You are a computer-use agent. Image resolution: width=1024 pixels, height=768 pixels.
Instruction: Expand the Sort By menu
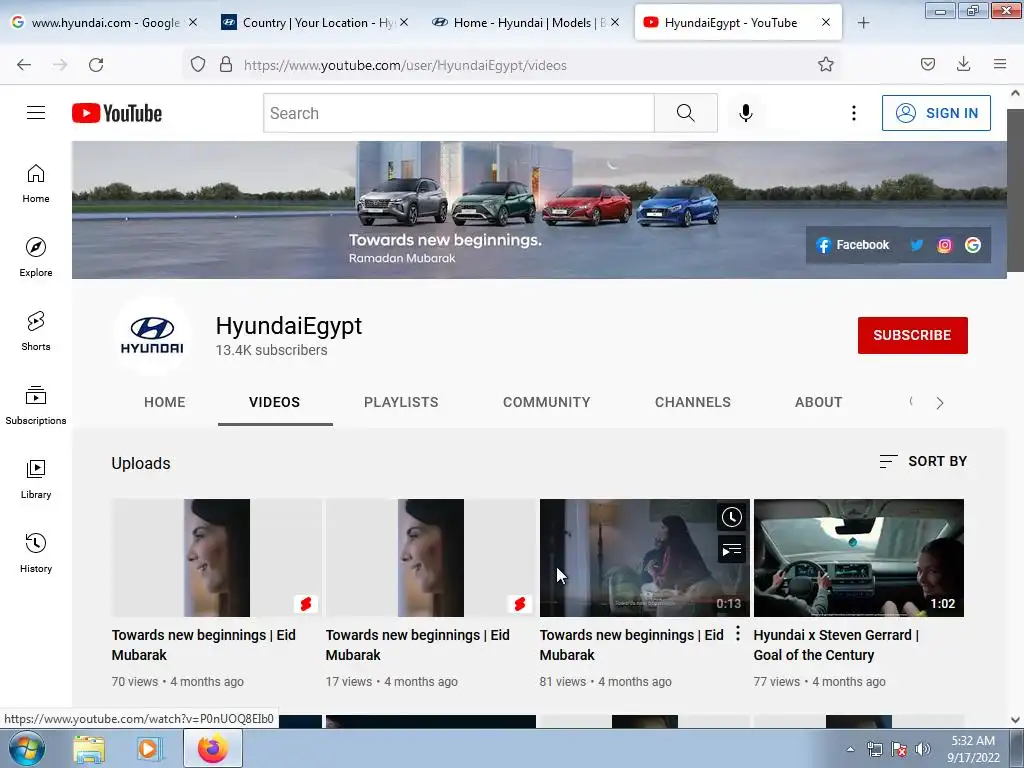[923, 462]
